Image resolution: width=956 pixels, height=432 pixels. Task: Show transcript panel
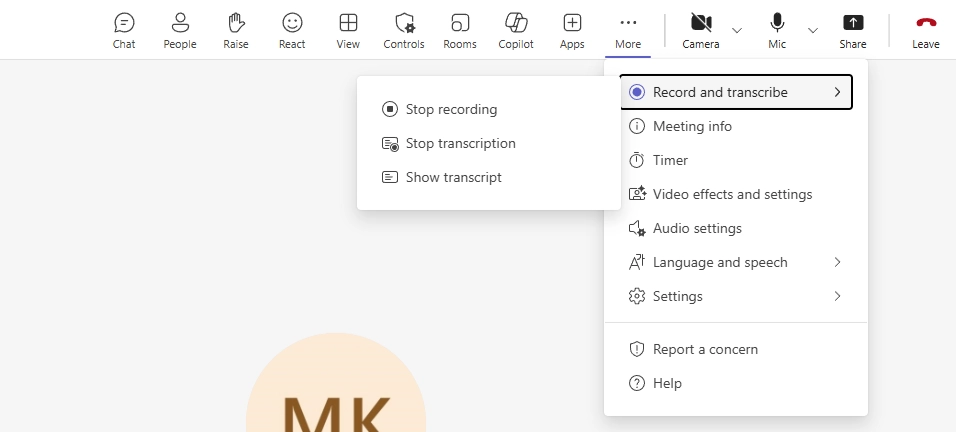click(489, 177)
